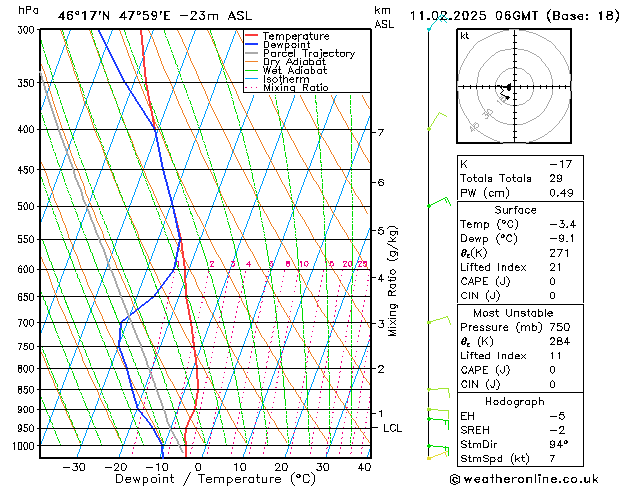Click the wind barb at 700 hPa

[x=437, y=320]
